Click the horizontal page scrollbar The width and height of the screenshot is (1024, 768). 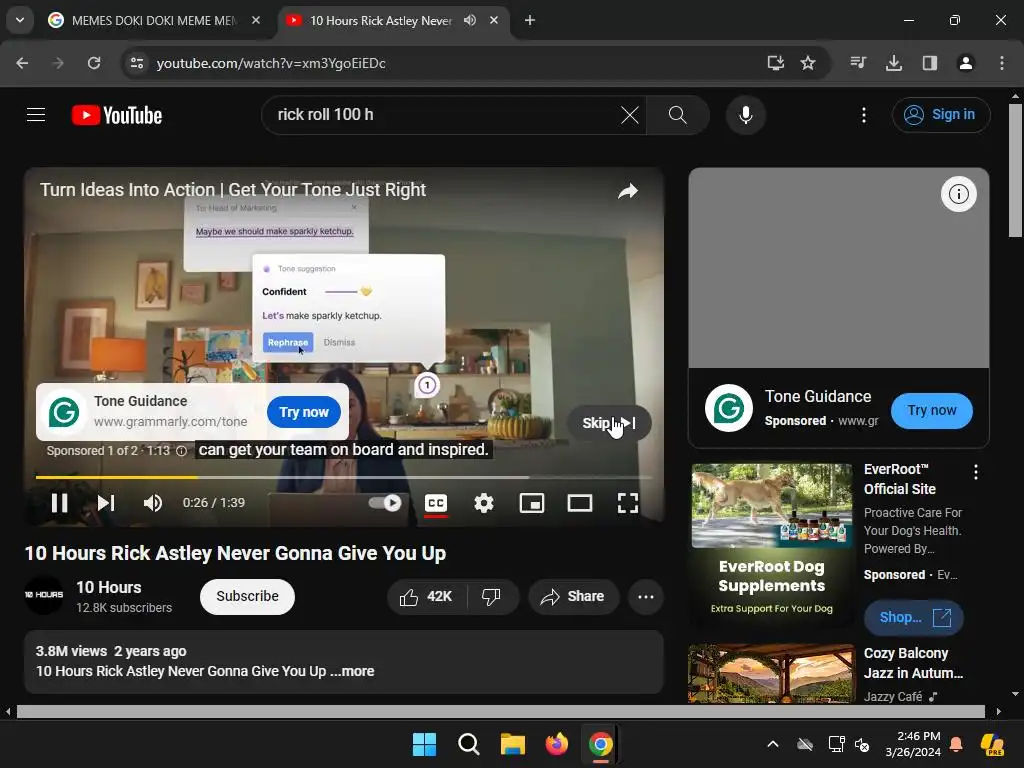point(501,711)
